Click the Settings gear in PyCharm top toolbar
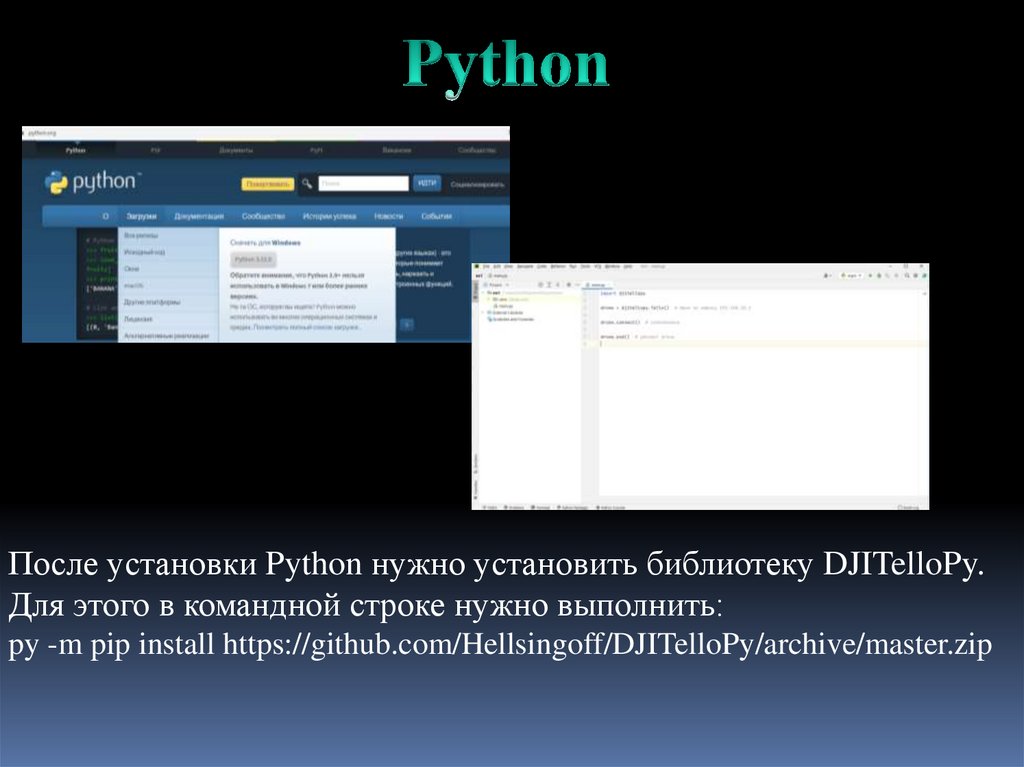This screenshot has height=767, width=1024. (x=916, y=276)
